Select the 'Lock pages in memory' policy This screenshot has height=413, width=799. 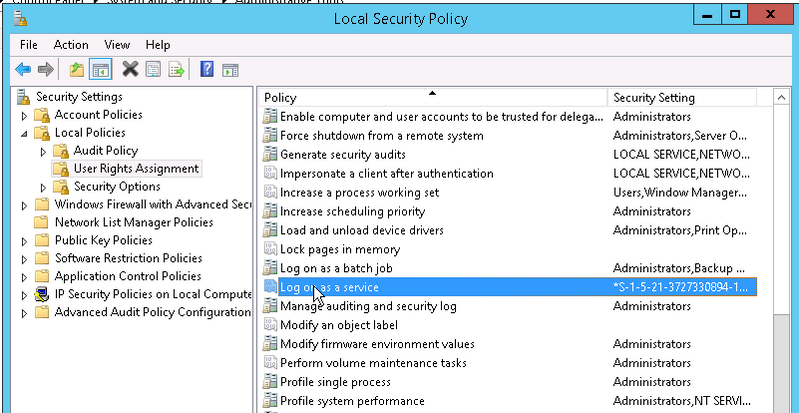click(339, 249)
